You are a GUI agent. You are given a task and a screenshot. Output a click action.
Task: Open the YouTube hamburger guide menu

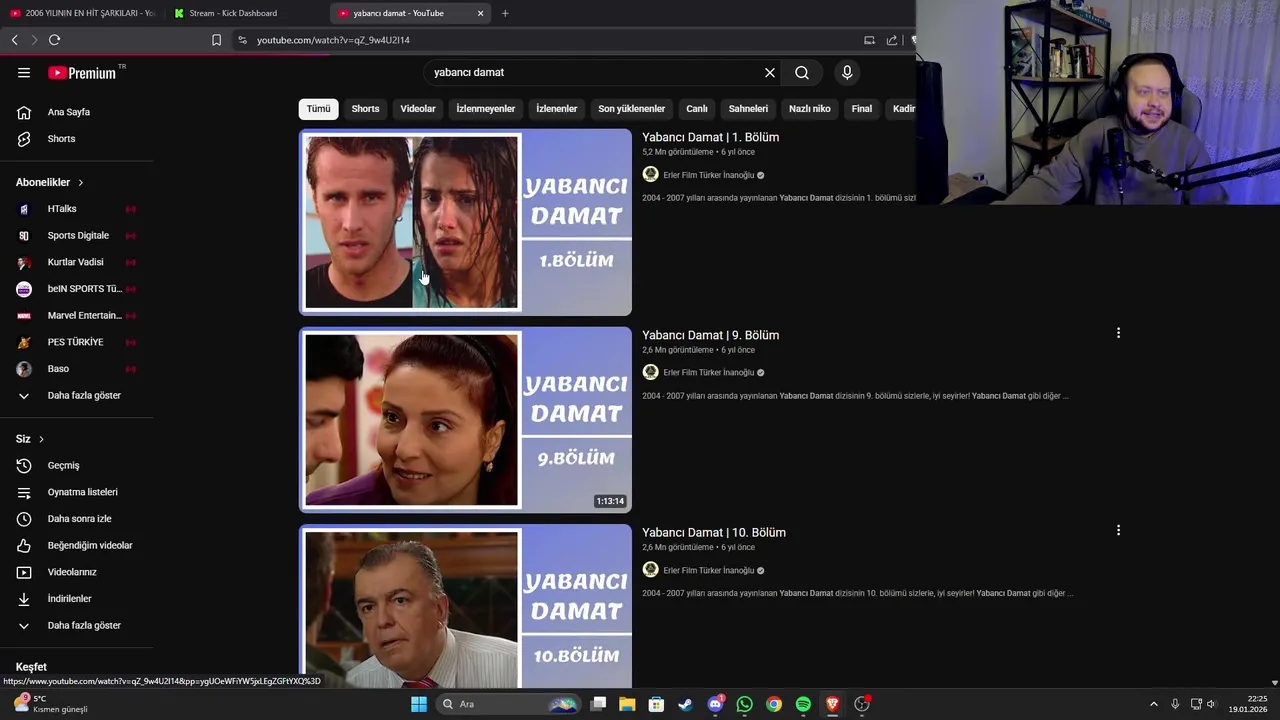[x=24, y=72]
